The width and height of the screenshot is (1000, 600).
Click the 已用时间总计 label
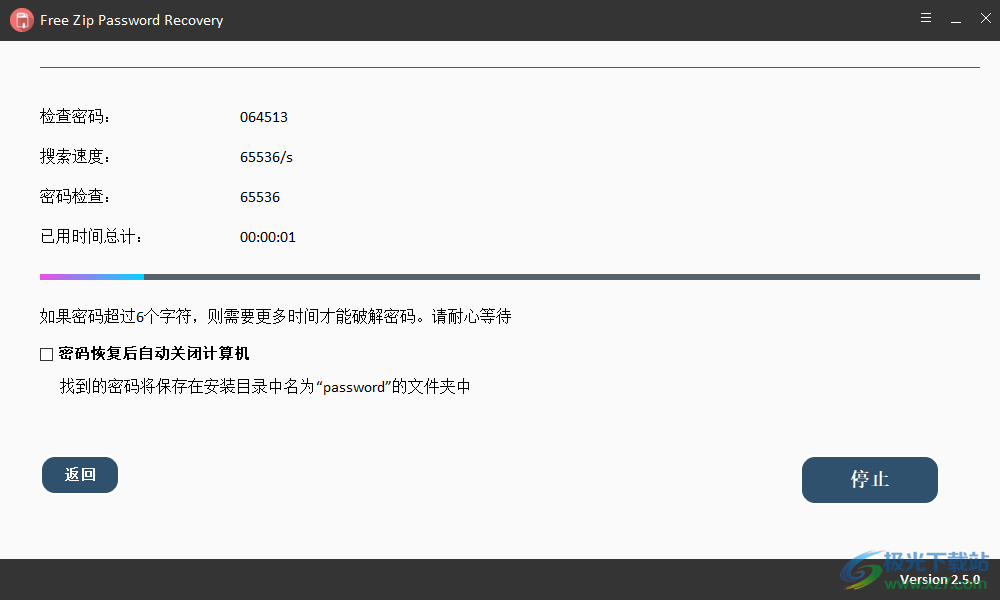pyautogui.click(x=91, y=237)
